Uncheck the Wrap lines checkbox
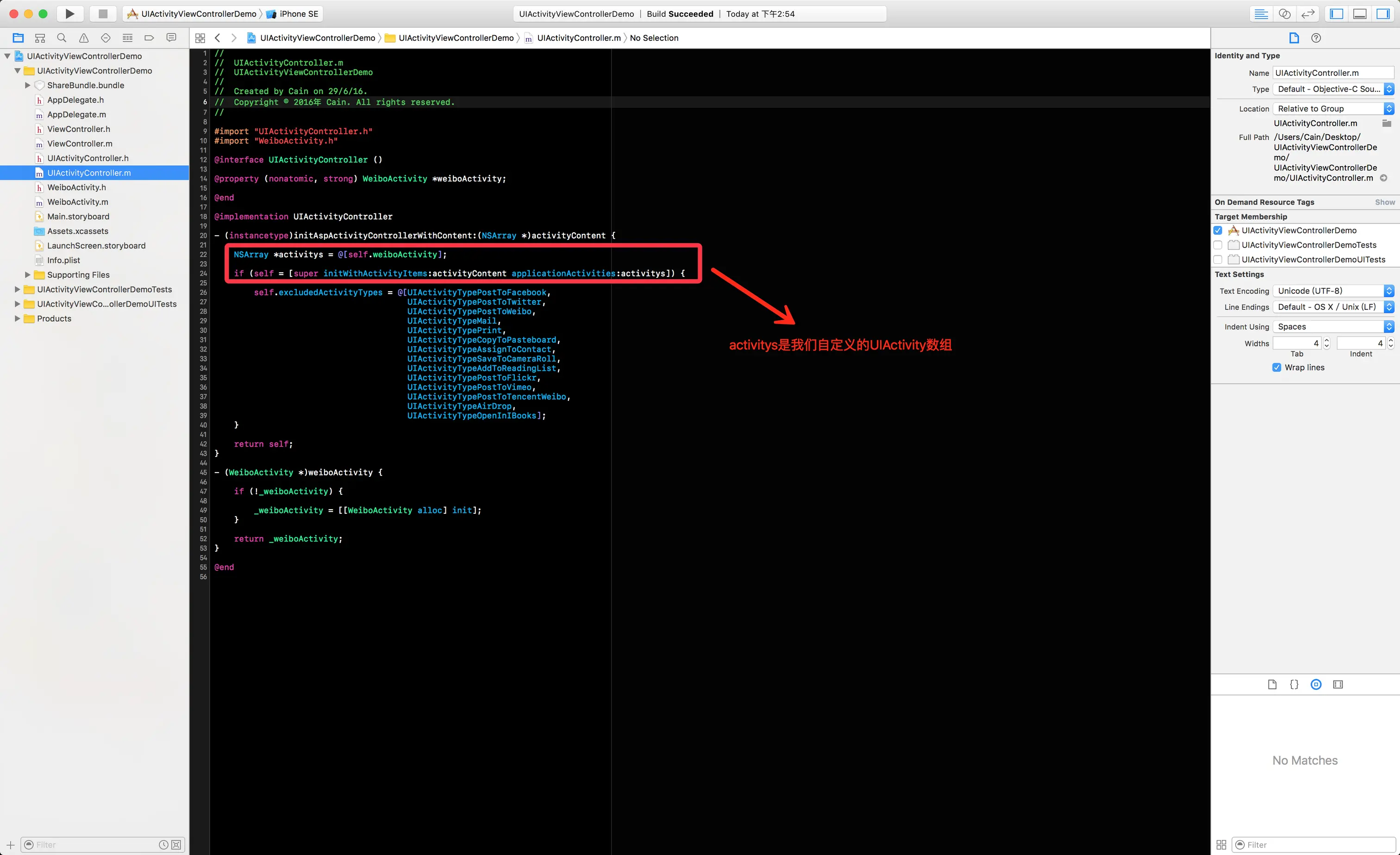 (1277, 368)
